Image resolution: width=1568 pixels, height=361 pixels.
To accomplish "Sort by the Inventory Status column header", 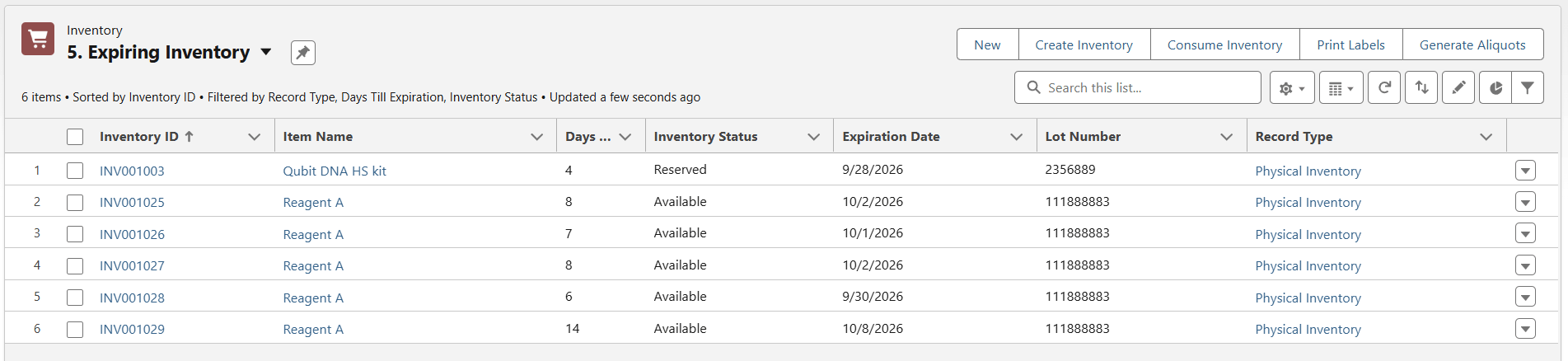I will pos(705,137).
